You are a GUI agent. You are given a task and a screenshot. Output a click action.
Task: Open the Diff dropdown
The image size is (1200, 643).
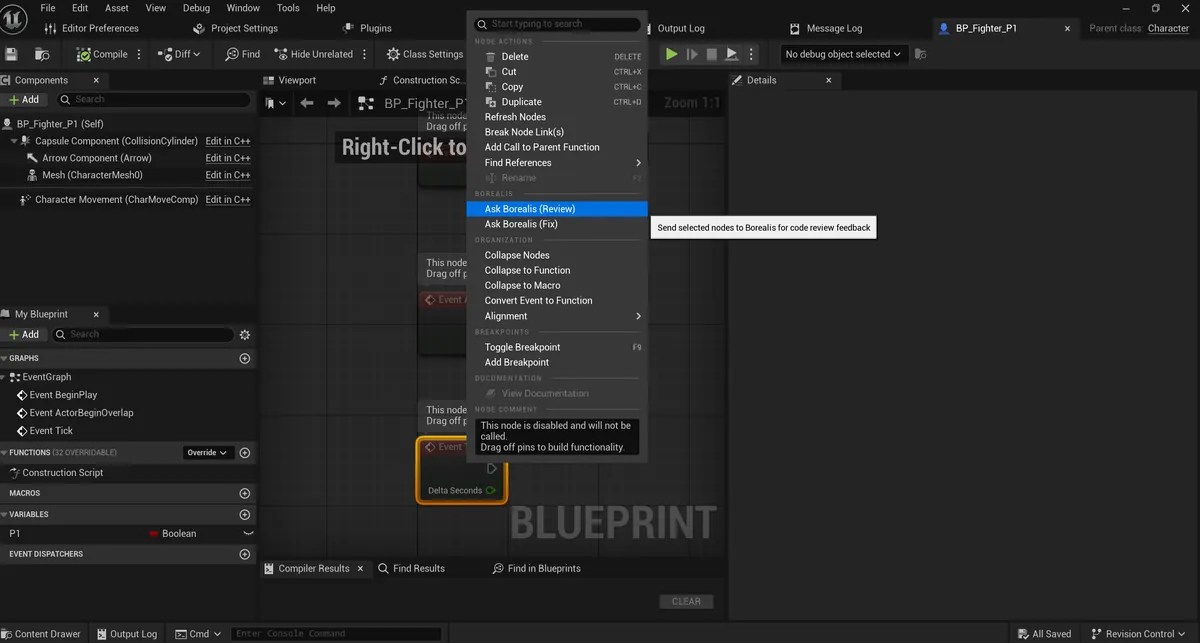179,54
